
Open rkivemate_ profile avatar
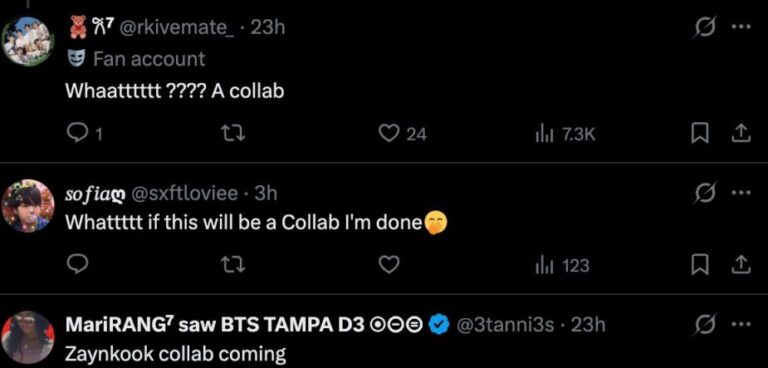coord(28,41)
